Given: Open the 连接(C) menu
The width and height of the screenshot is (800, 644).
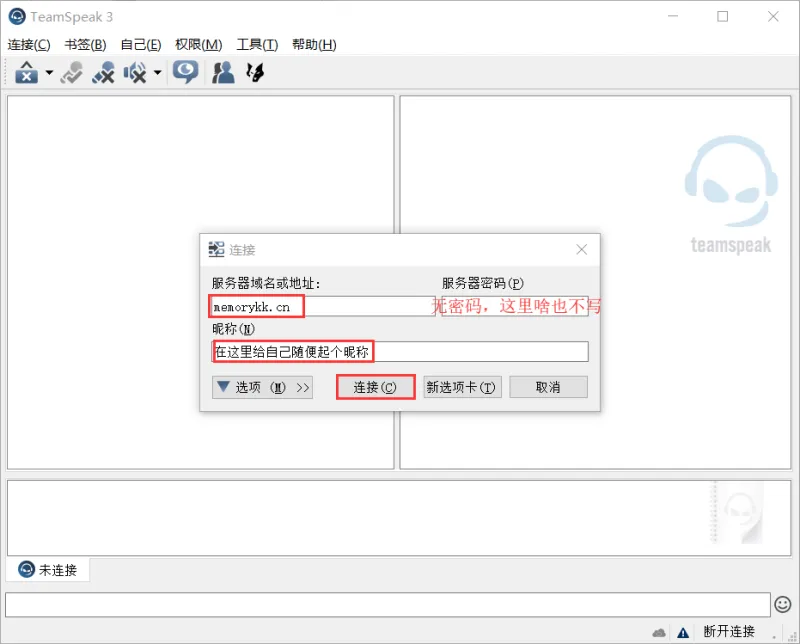Looking at the screenshot, I should pos(29,45).
